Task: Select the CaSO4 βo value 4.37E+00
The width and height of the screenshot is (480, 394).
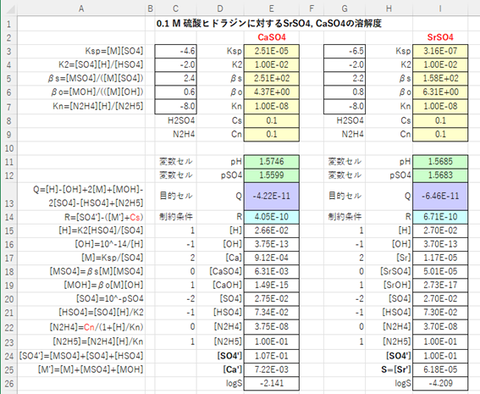Action: (271, 92)
